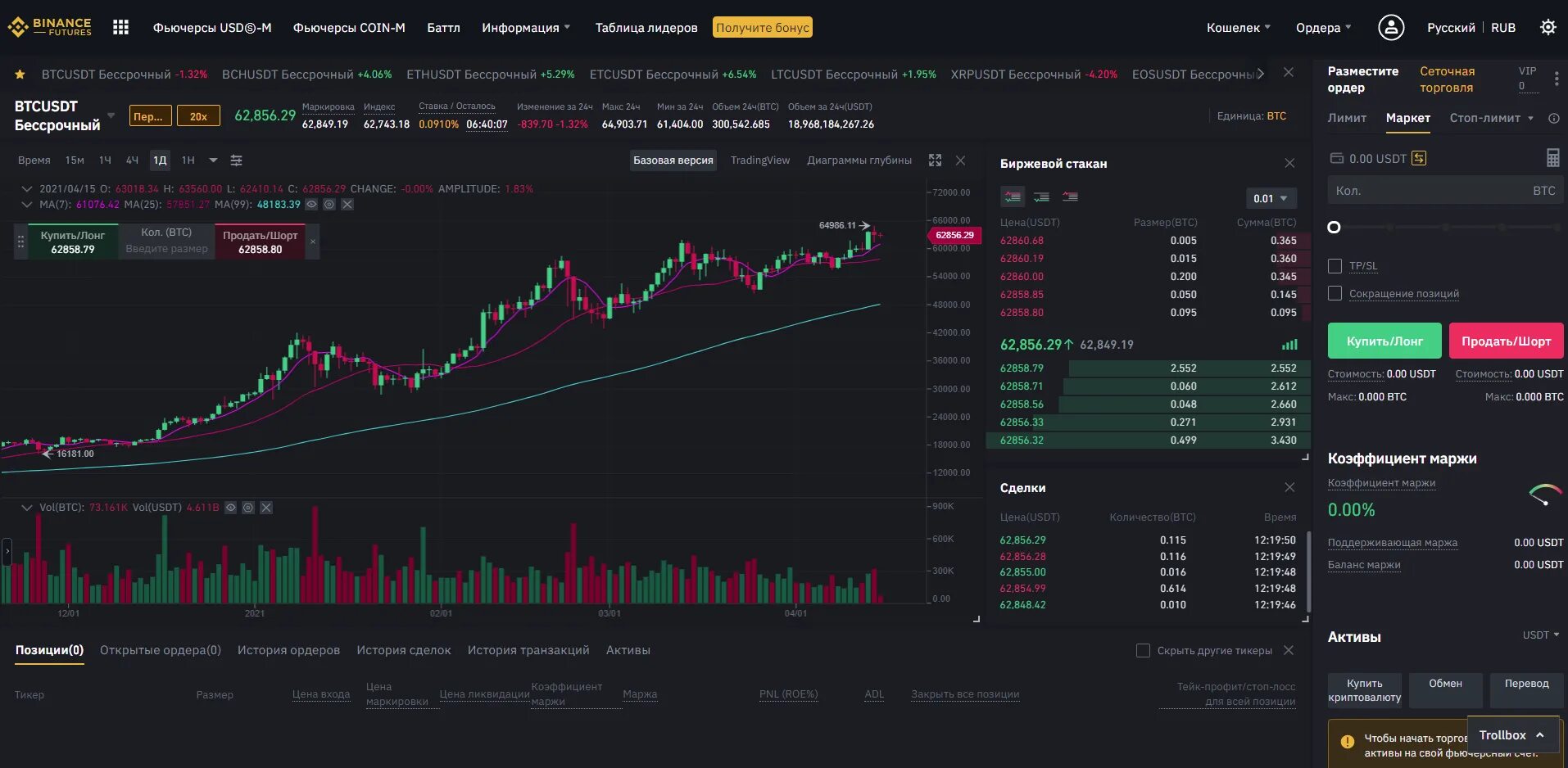Close the hide-tickers options

(1289, 650)
